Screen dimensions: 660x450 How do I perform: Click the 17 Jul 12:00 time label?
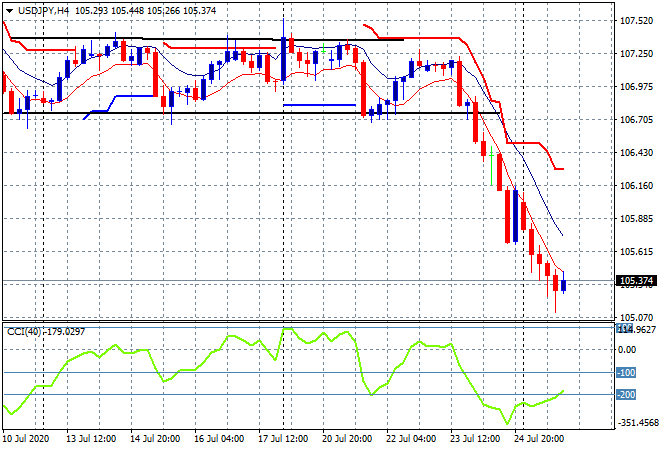pyautogui.click(x=283, y=439)
